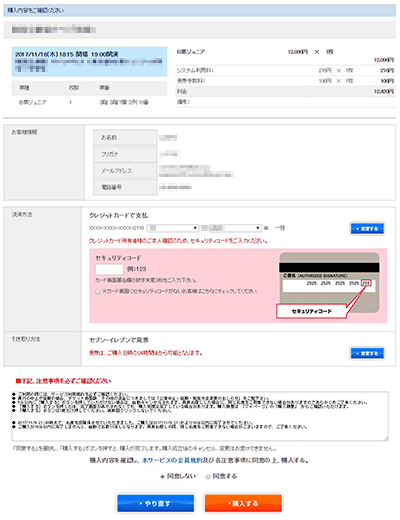Click 変更する button for payment method
Screen dimensions: 400x520
click(367, 229)
